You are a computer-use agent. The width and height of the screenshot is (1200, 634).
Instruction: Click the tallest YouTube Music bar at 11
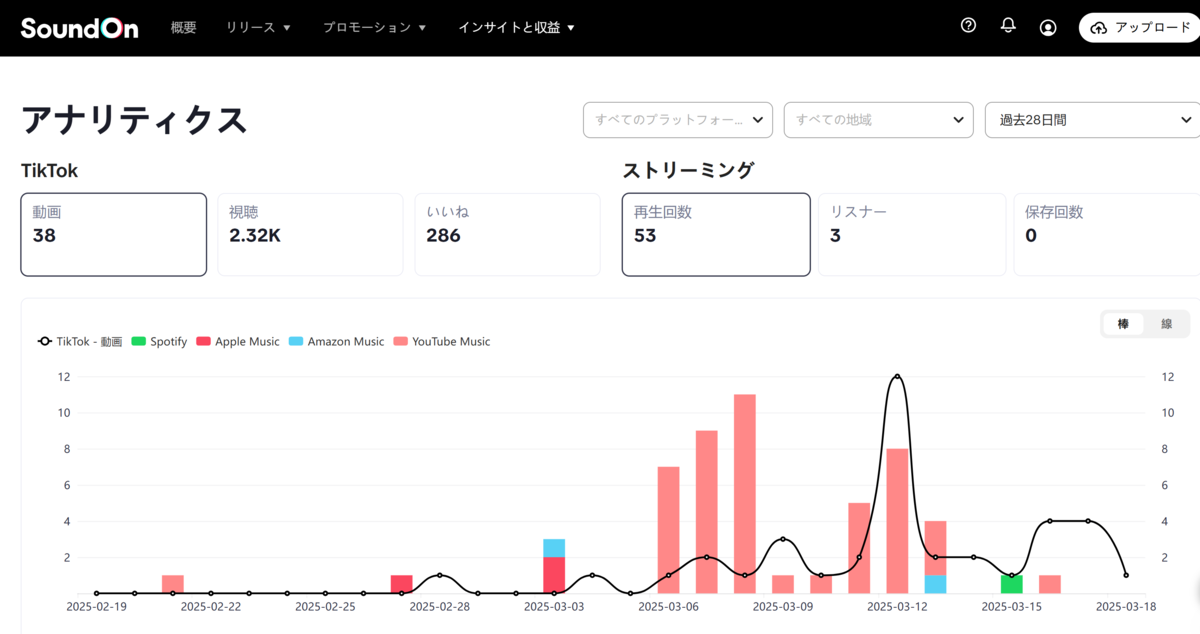(x=745, y=493)
